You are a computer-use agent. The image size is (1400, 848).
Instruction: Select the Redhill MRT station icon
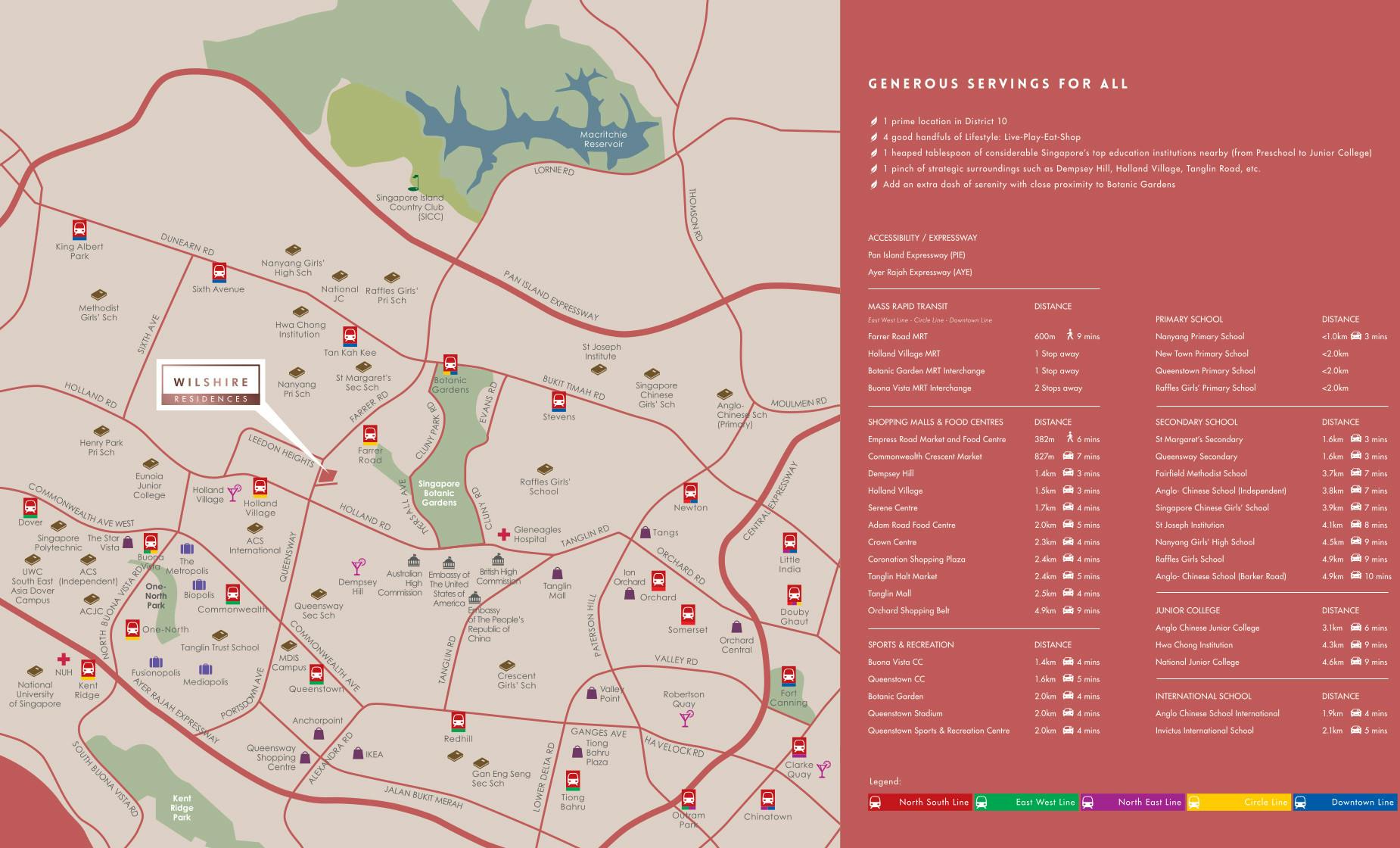click(x=458, y=722)
